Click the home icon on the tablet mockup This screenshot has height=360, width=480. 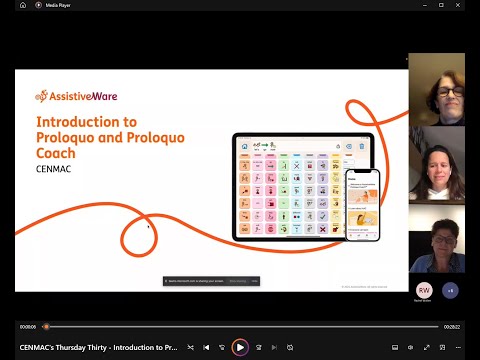tap(245, 146)
